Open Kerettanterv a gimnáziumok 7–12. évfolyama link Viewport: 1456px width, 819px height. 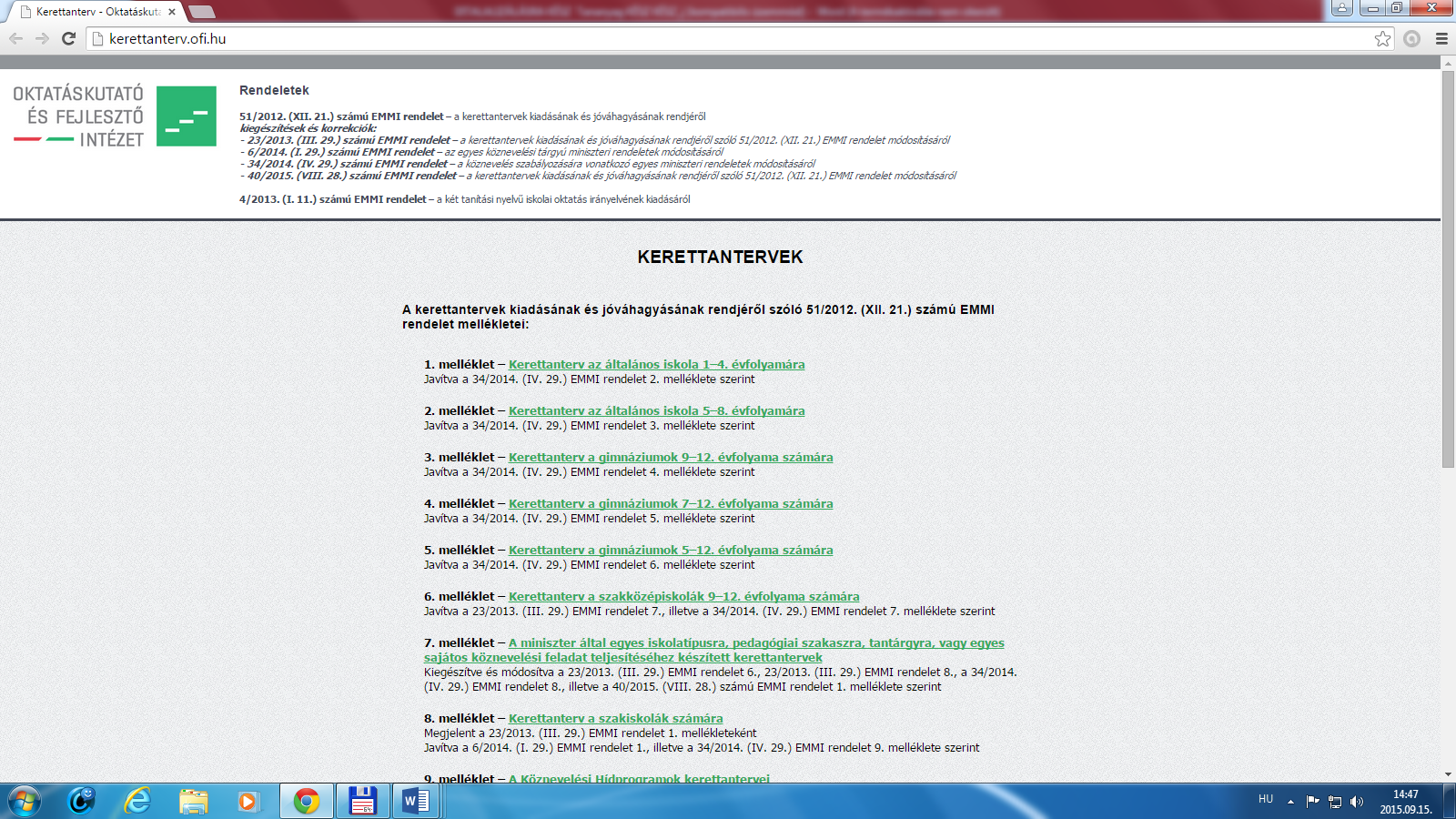click(x=671, y=503)
